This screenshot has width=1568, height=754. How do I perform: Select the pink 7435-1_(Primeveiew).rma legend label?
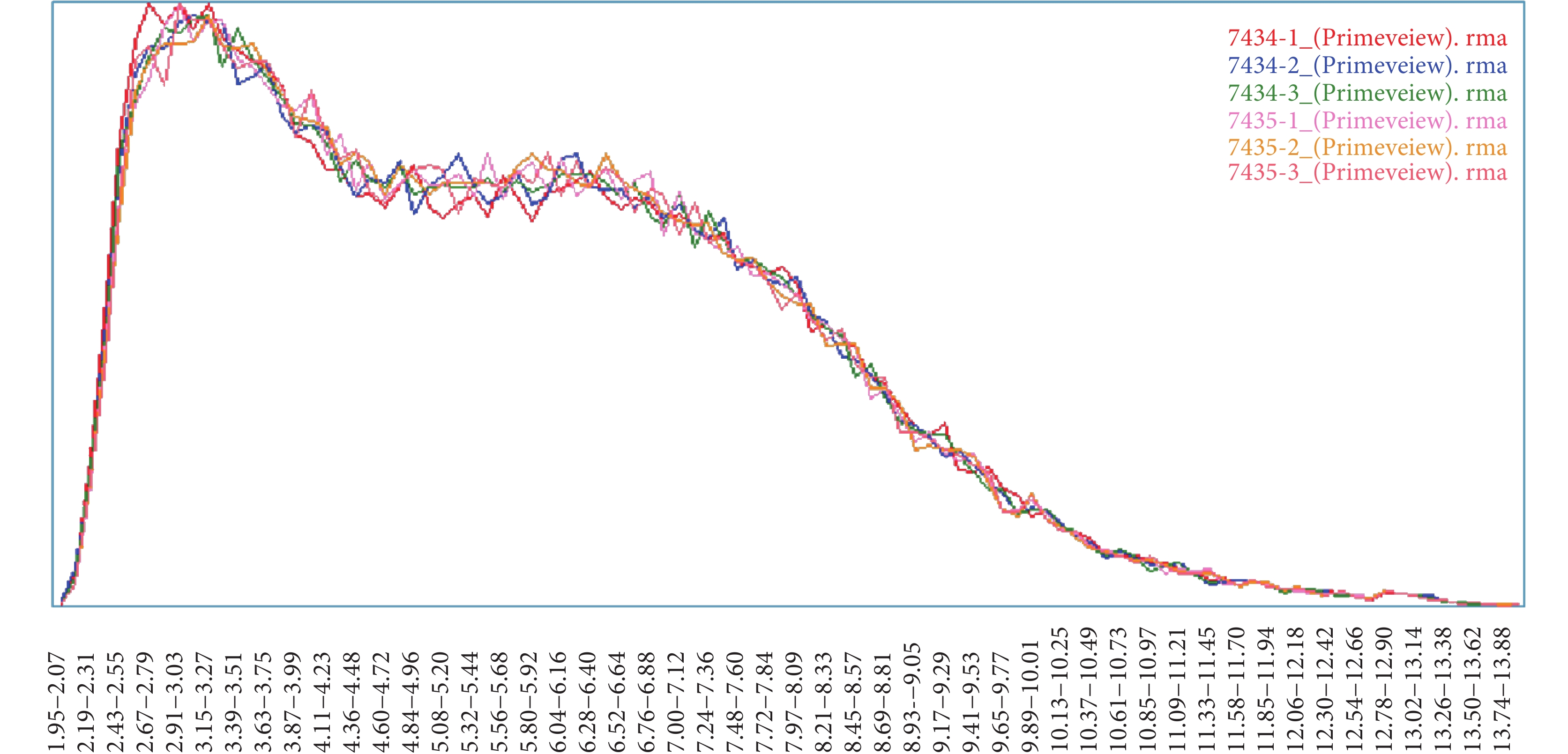[1367, 120]
